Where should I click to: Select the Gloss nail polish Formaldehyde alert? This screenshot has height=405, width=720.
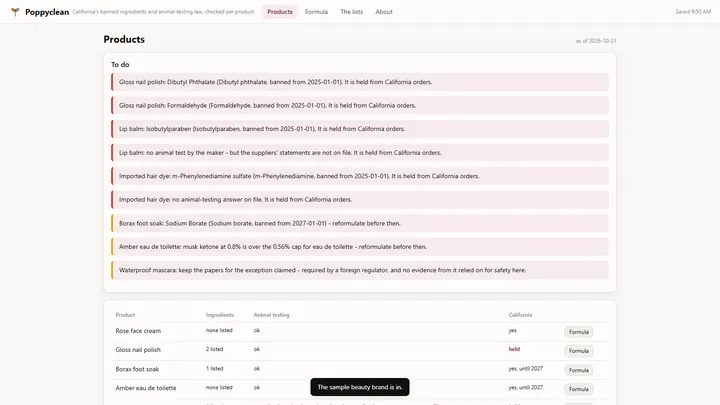coord(360,106)
